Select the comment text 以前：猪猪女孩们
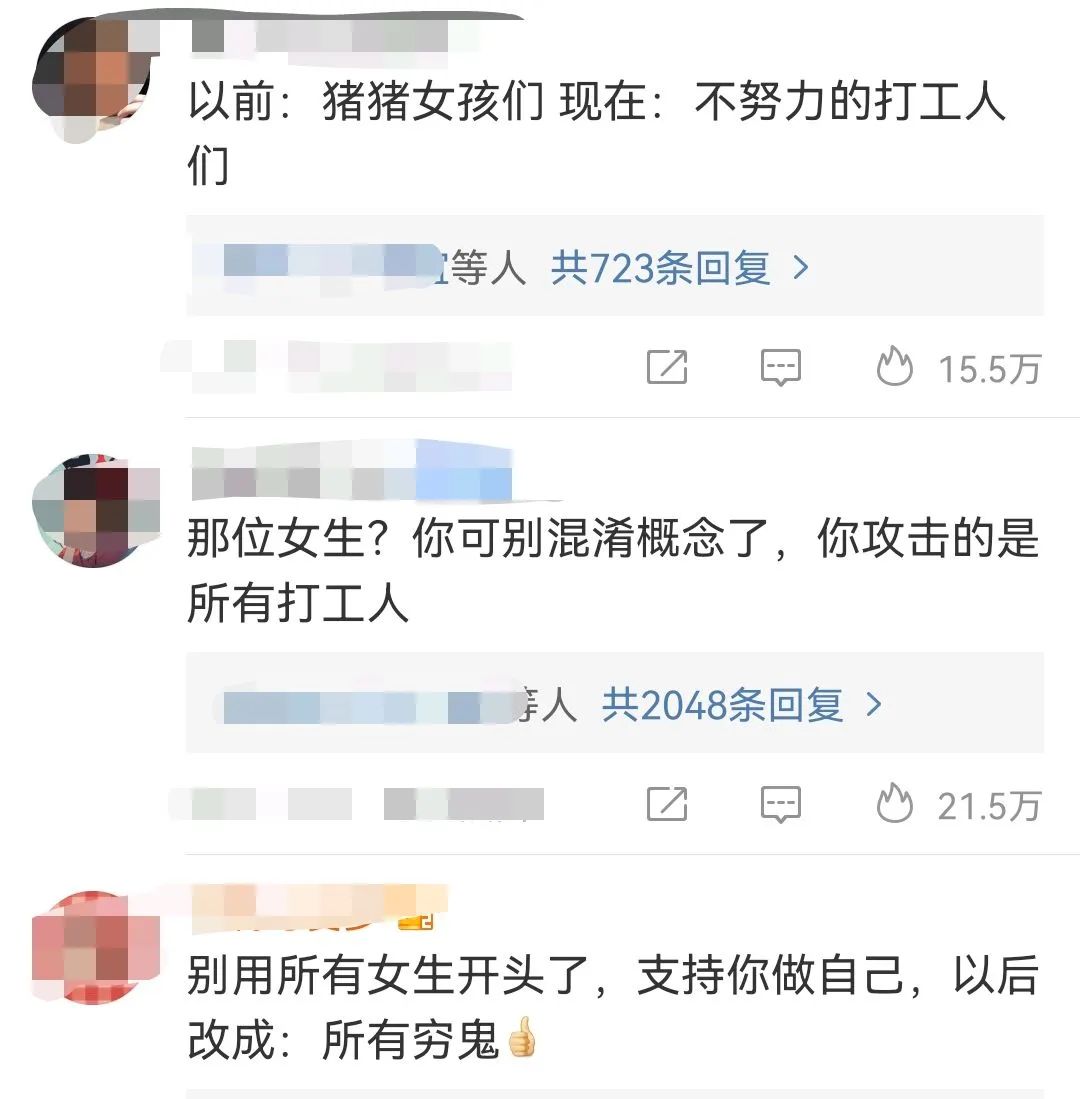1080x1099 pixels. point(366,101)
